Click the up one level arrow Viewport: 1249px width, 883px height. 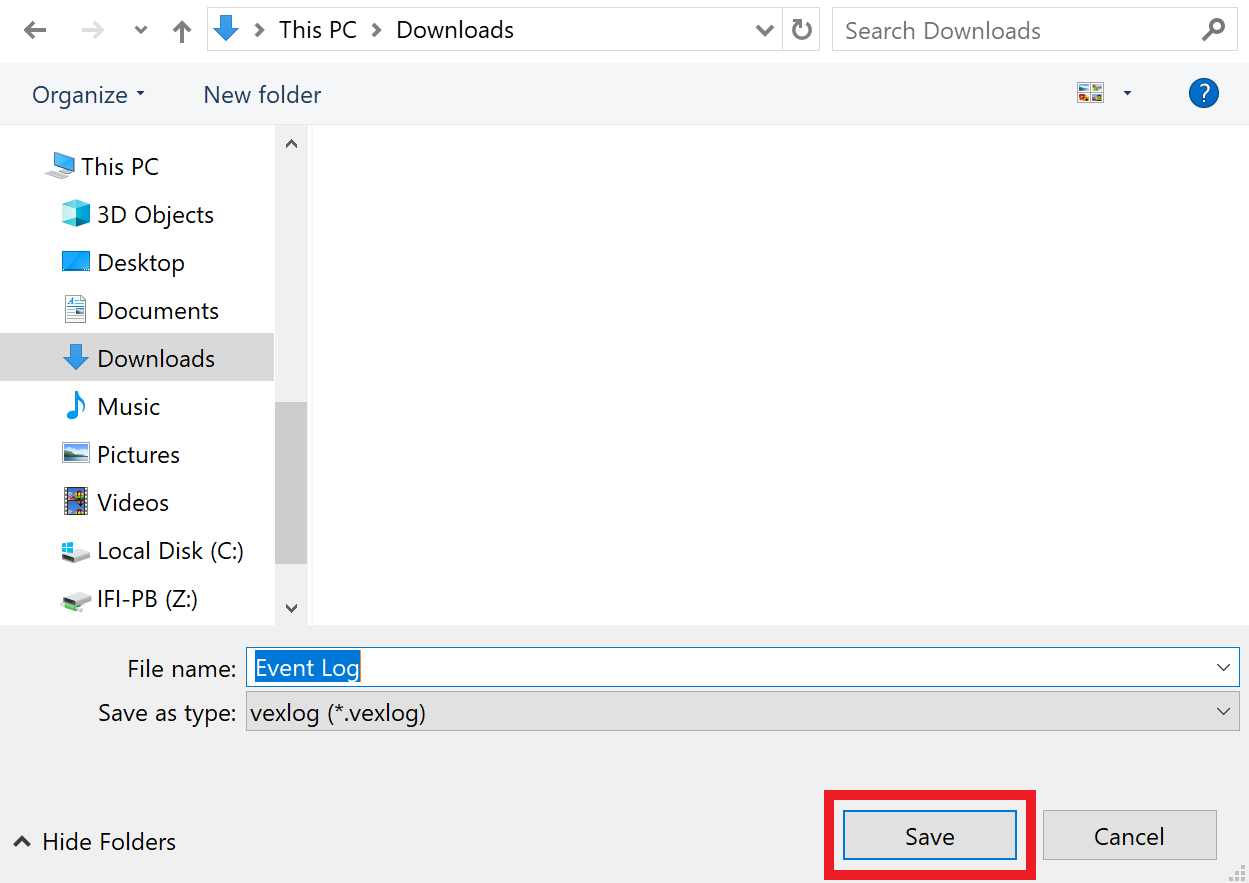point(181,30)
